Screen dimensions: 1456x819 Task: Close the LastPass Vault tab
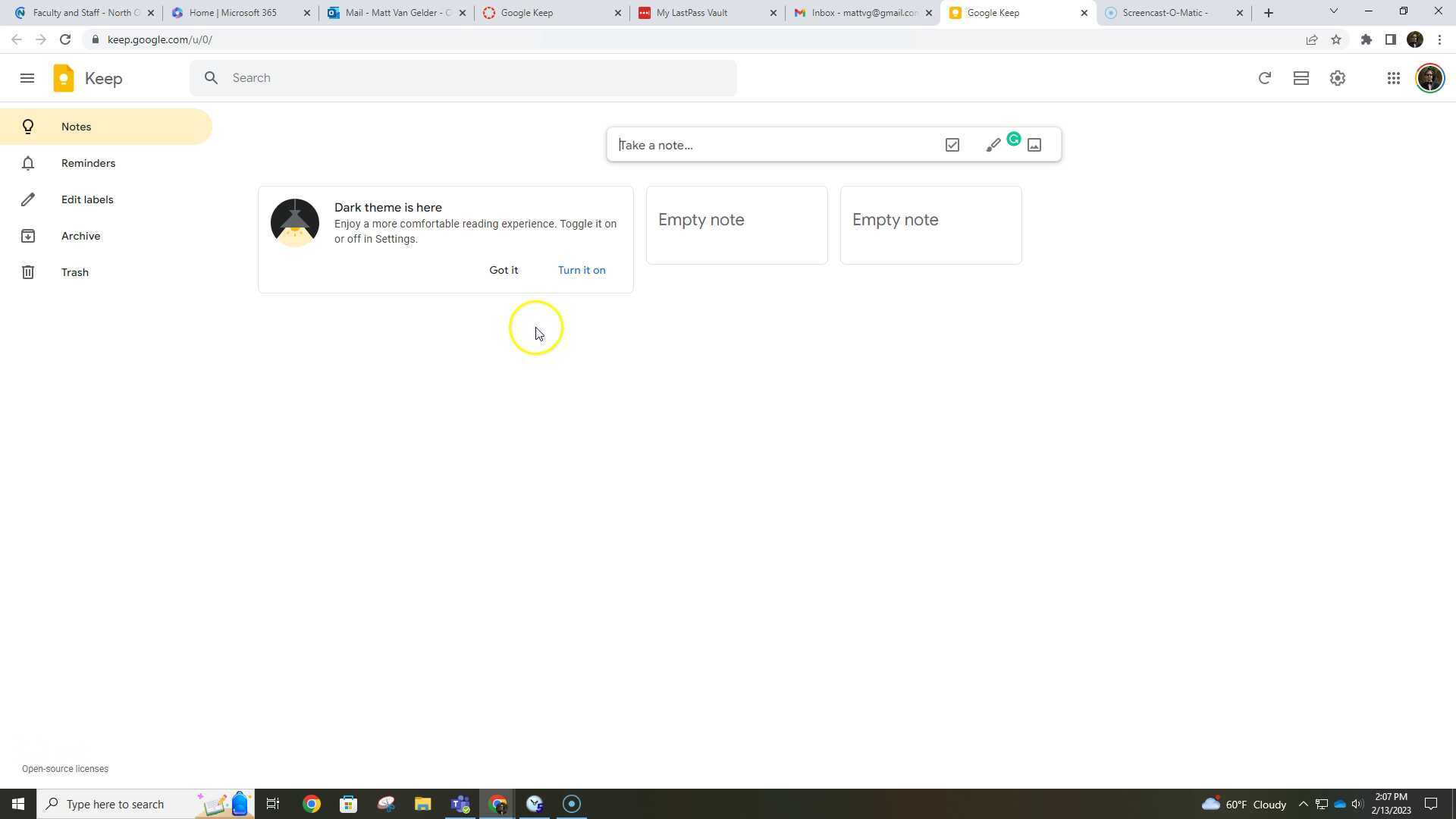tap(773, 13)
